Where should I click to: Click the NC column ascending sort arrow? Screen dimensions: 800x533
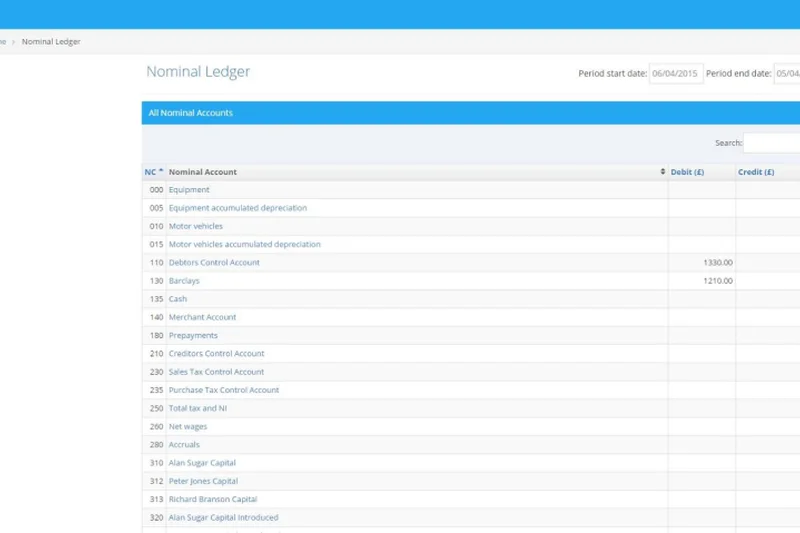coord(161,171)
